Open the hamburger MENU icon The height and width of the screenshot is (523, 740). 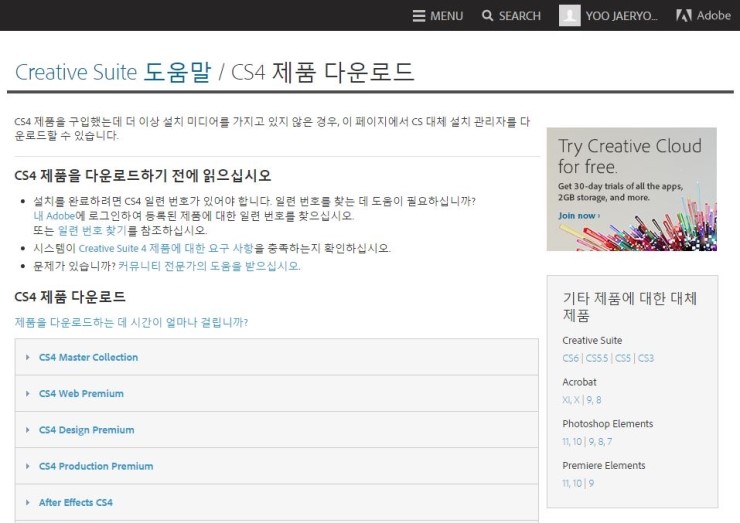pos(419,16)
